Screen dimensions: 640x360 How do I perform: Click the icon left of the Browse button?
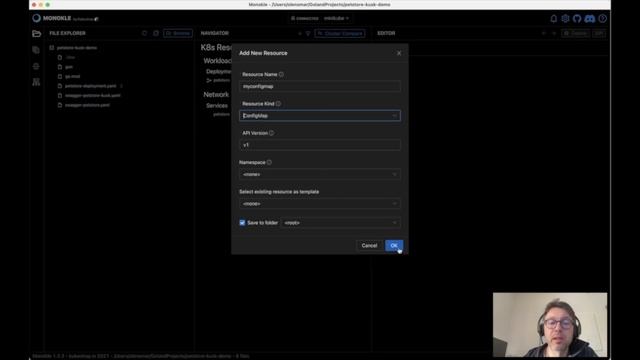[156, 33]
